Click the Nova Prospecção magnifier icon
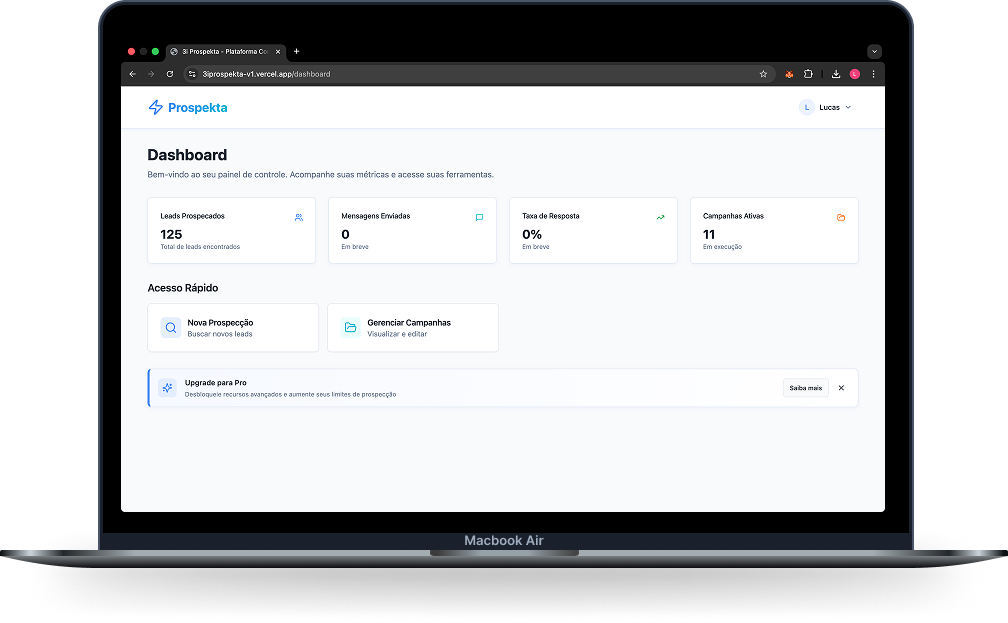The width and height of the screenshot is (1008, 623). point(171,327)
